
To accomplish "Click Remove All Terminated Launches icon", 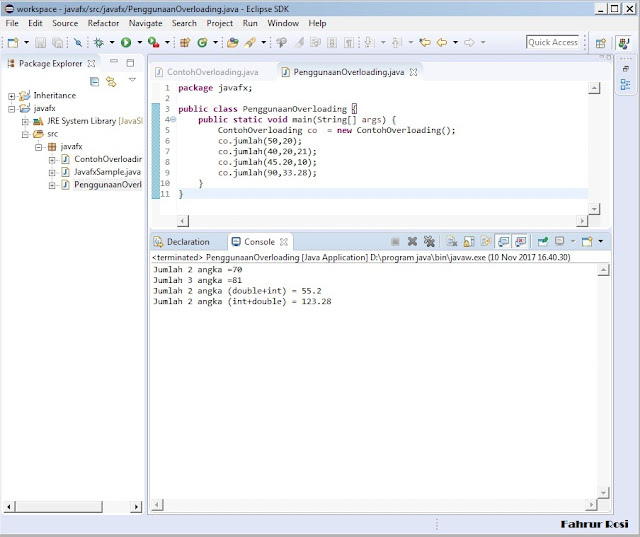I will [x=429, y=242].
